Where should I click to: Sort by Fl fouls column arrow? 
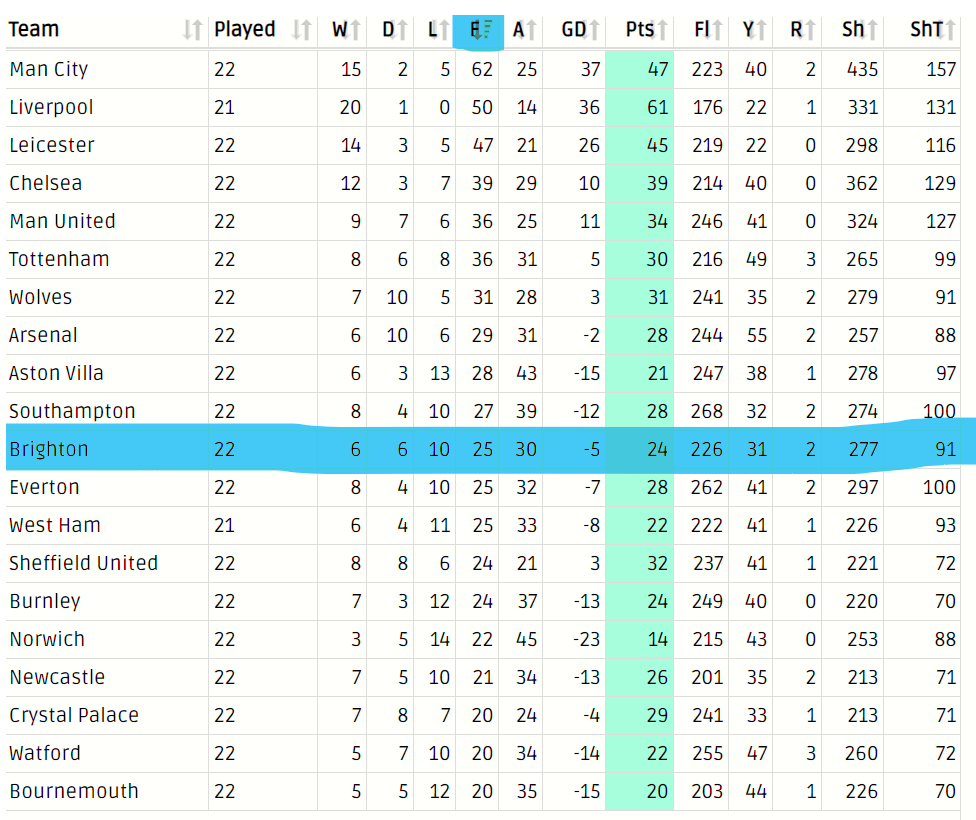(x=717, y=29)
